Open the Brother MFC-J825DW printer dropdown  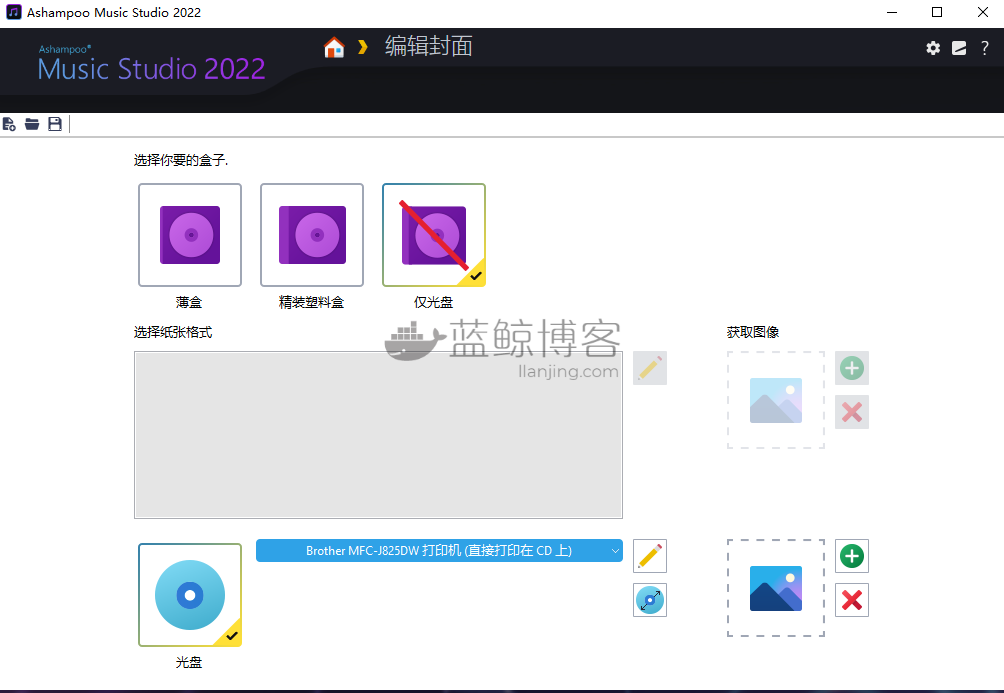pyautogui.click(x=439, y=550)
